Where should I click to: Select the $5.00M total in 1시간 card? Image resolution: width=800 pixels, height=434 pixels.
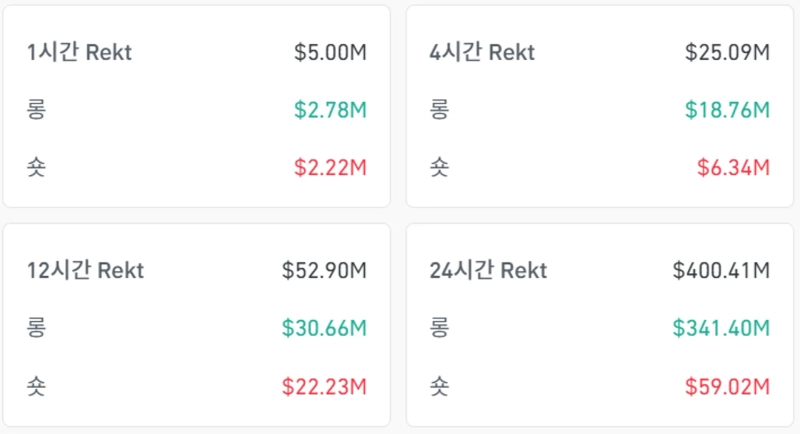coord(330,52)
